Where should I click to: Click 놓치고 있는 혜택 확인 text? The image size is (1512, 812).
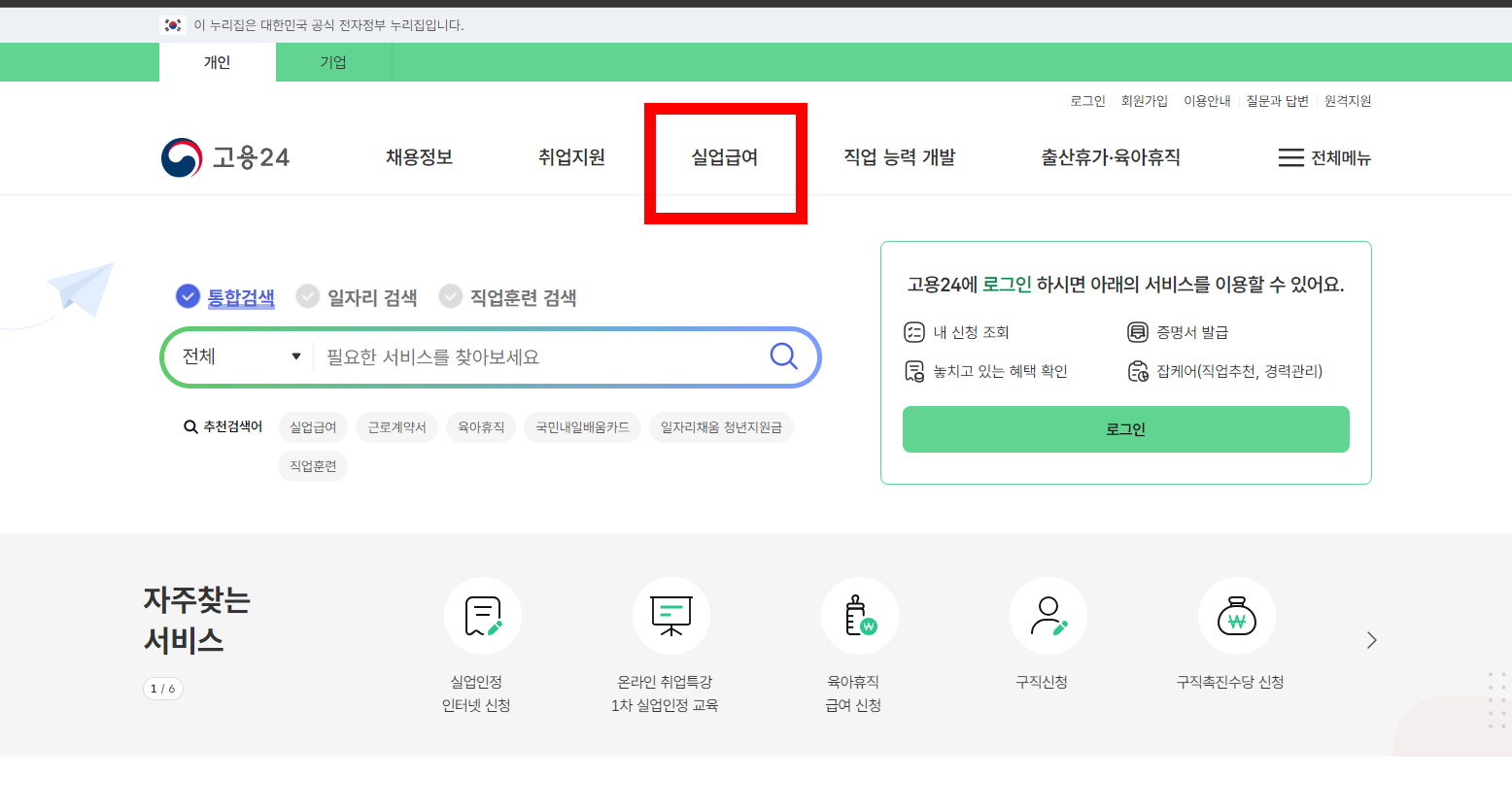coord(1000,371)
